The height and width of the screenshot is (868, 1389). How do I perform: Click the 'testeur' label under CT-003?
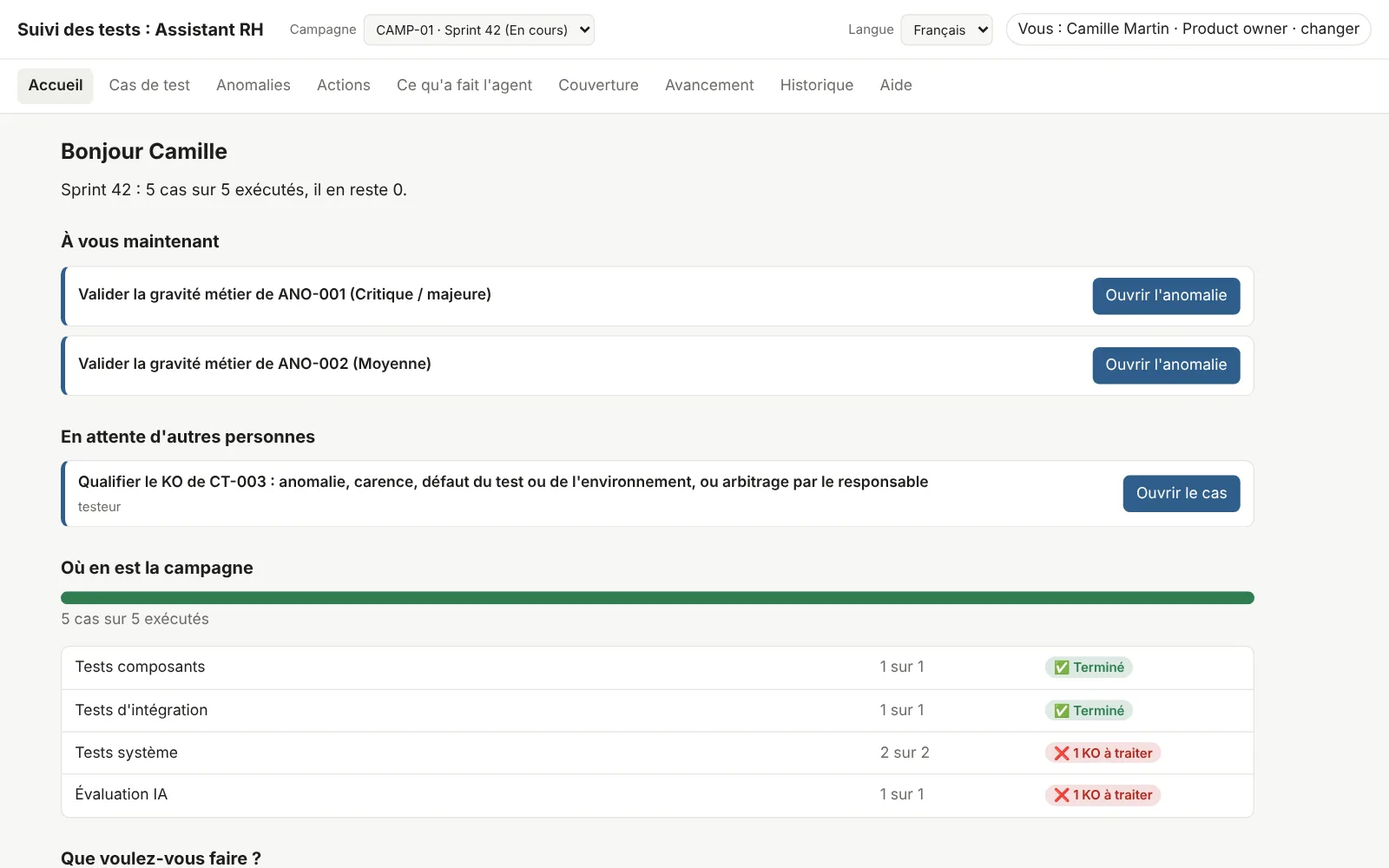99,507
